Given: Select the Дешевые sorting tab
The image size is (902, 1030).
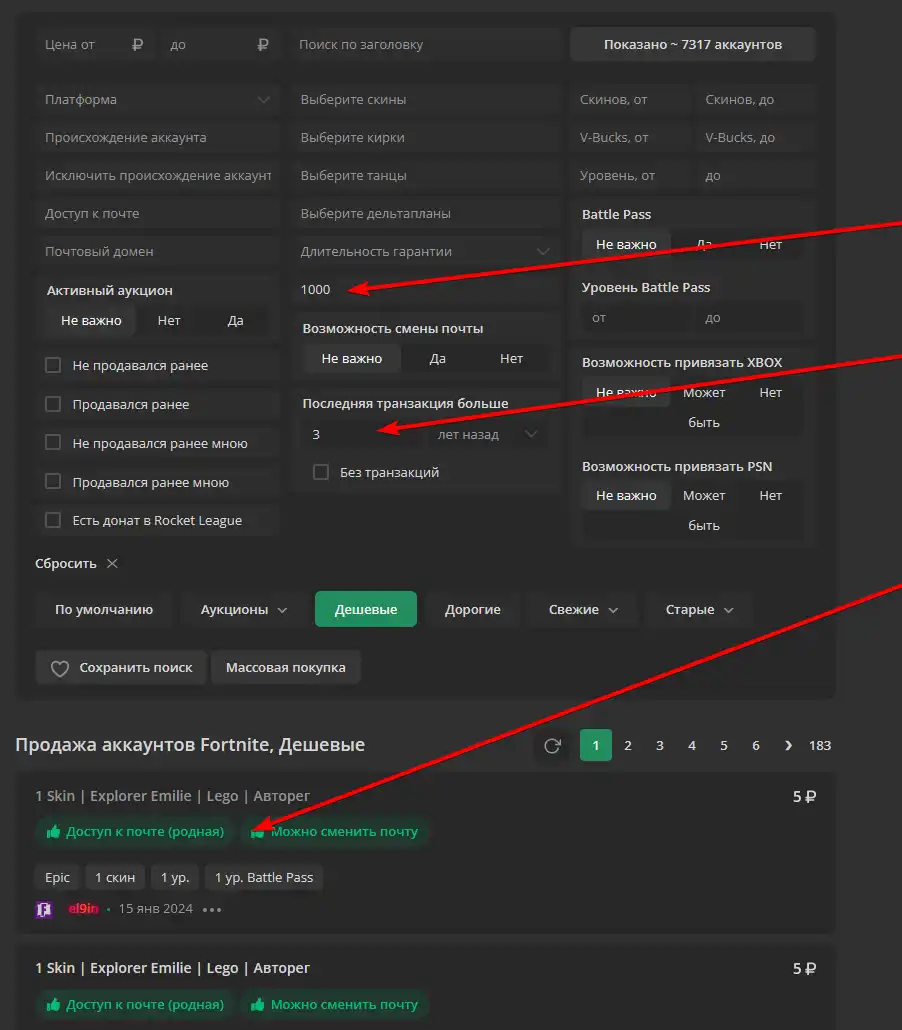Looking at the screenshot, I should point(365,610).
